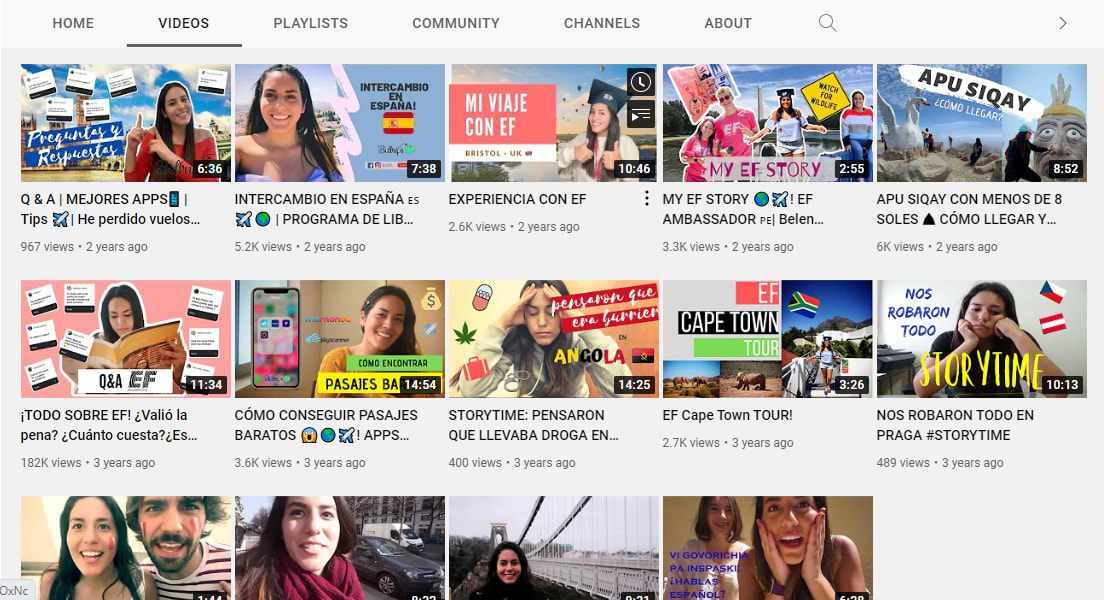Click the tab bar next-arrow chevron

(x=1062, y=23)
